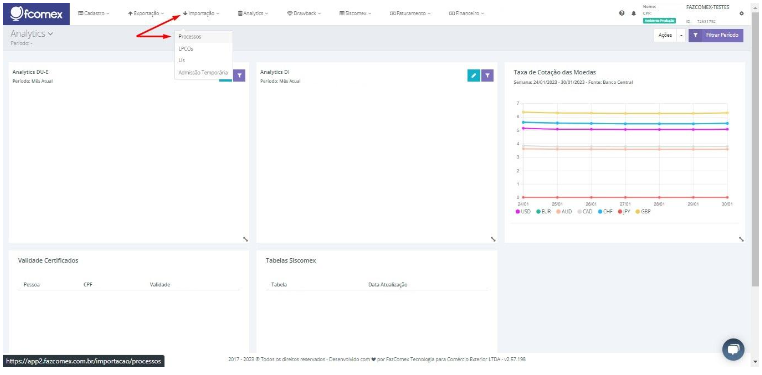Open the notifications bell
Image resolution: width=762 pixels, height=375 pixels.
(633, 14)
